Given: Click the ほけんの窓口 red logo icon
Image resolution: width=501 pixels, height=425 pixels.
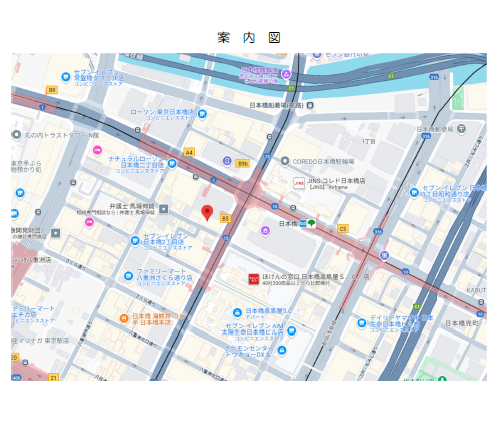Looking at the screenshot, I should click(x=254, y=279).
